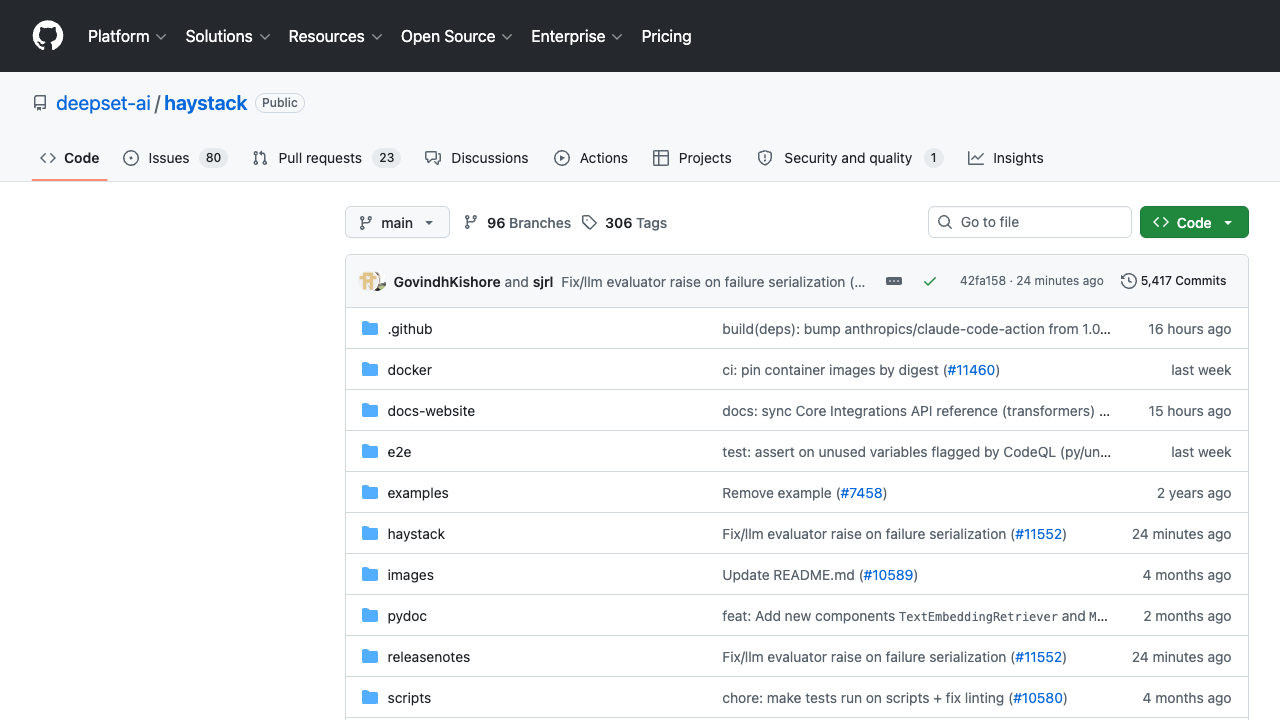
Task: Click the e2e folder icon
Action: click(x=370, y=452)
